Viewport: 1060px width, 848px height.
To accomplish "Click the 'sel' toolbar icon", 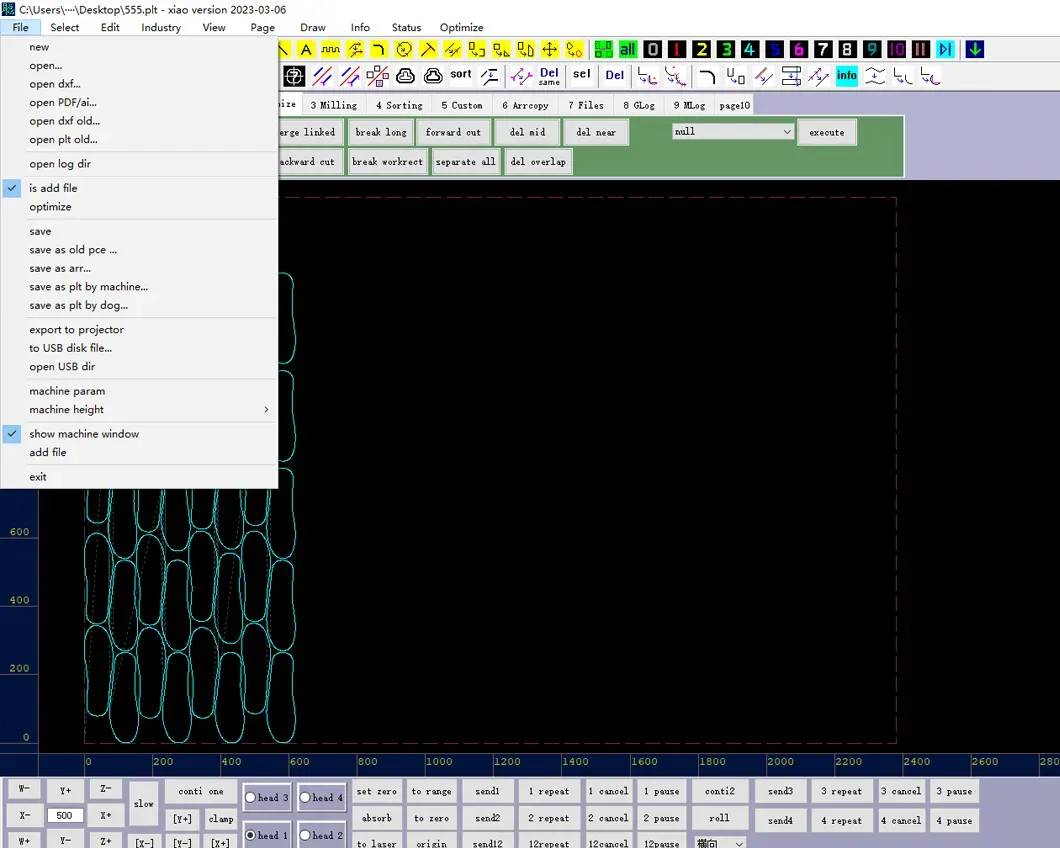I will [582, 74].
